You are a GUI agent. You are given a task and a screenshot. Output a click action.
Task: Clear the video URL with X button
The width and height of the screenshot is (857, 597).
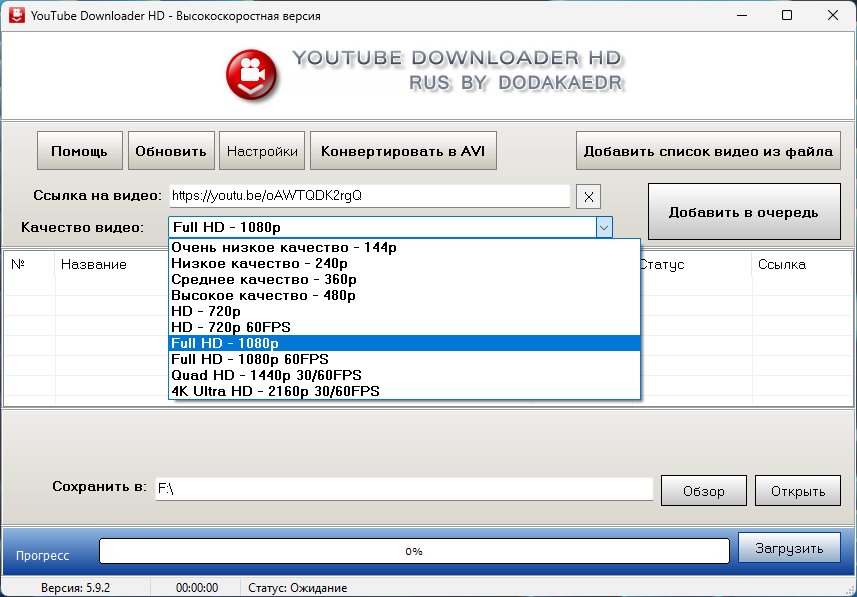[589, 197]
